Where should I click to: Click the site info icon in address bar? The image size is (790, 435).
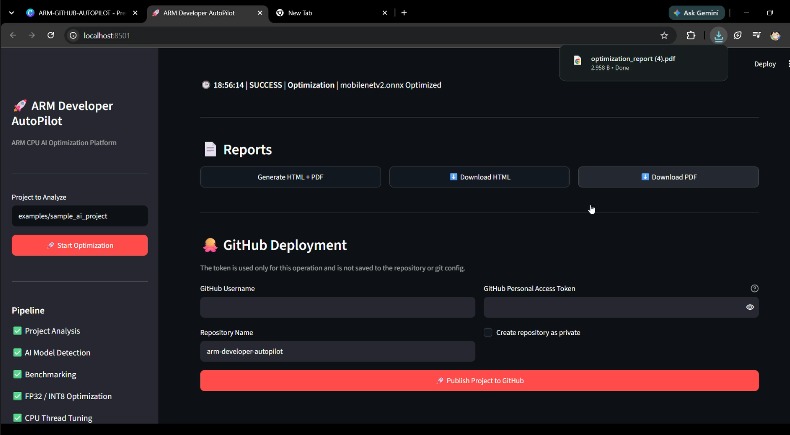(73, 35)
